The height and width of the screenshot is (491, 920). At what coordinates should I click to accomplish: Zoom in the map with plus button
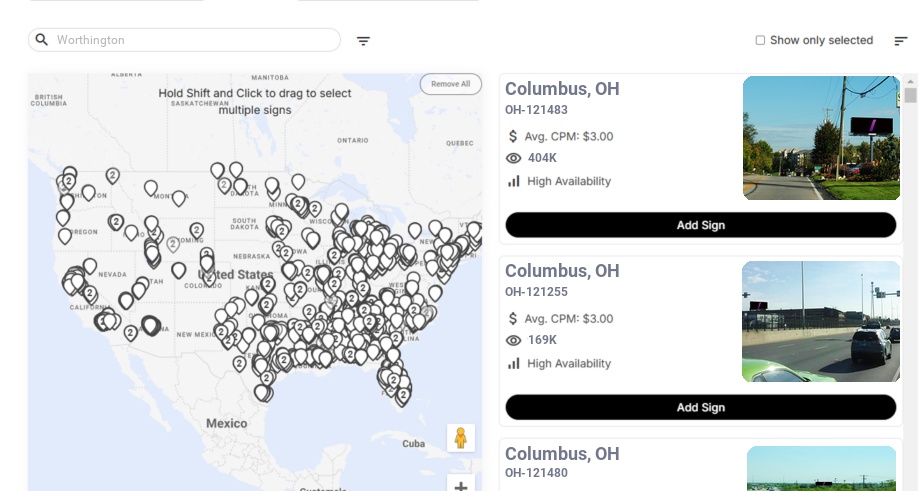[x=461, y=486]
